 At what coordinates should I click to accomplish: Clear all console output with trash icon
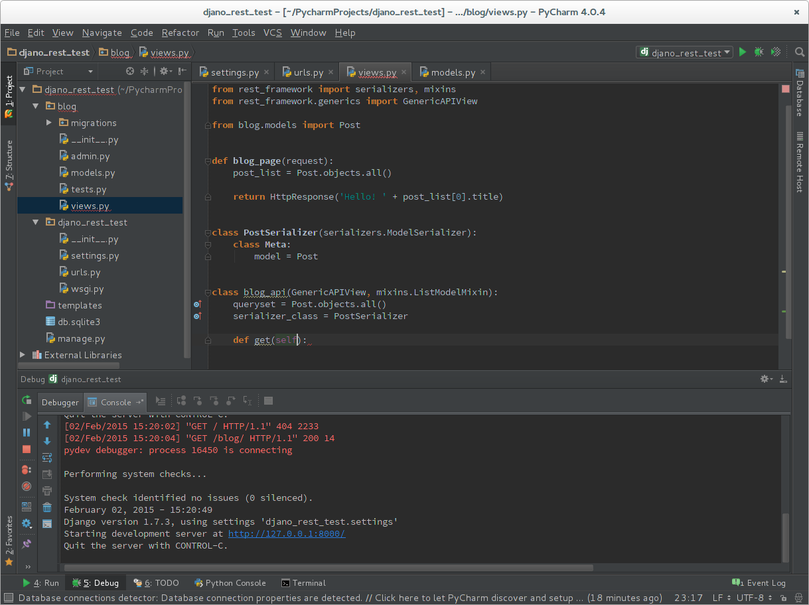pyautogui.click(x=47, y=507)
